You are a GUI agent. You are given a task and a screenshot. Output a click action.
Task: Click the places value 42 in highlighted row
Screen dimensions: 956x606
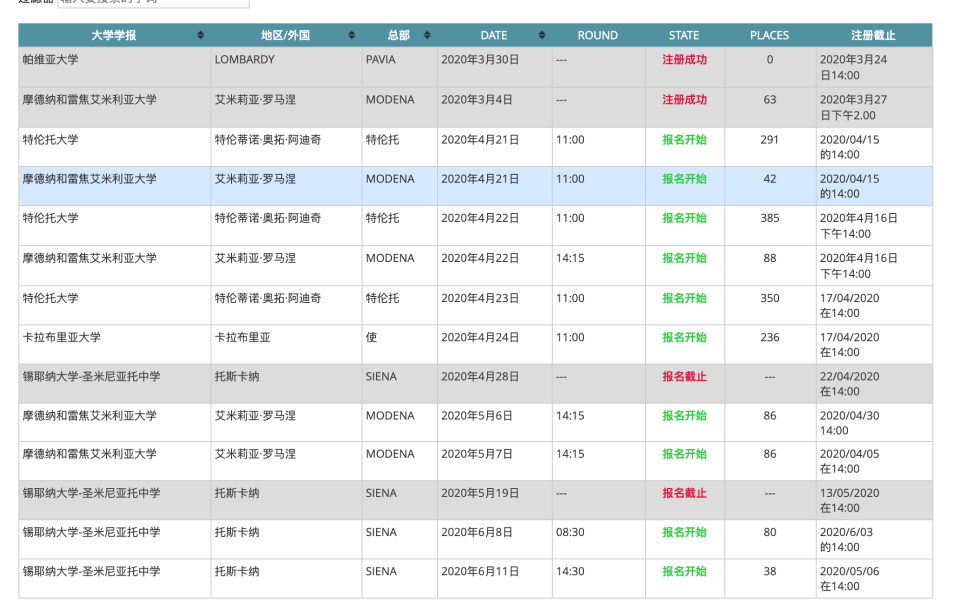tap(769, 179)
